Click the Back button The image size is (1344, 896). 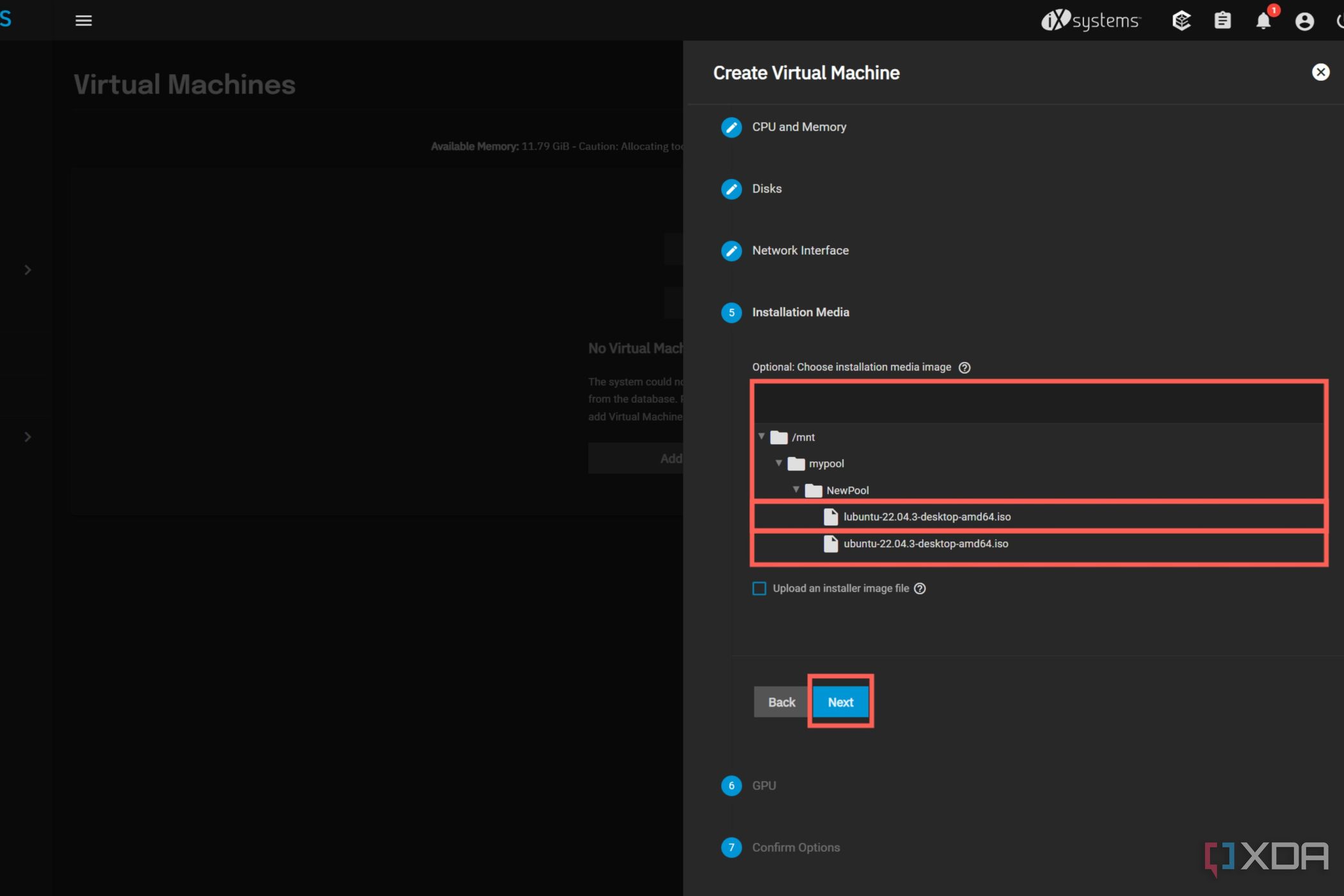781,702
